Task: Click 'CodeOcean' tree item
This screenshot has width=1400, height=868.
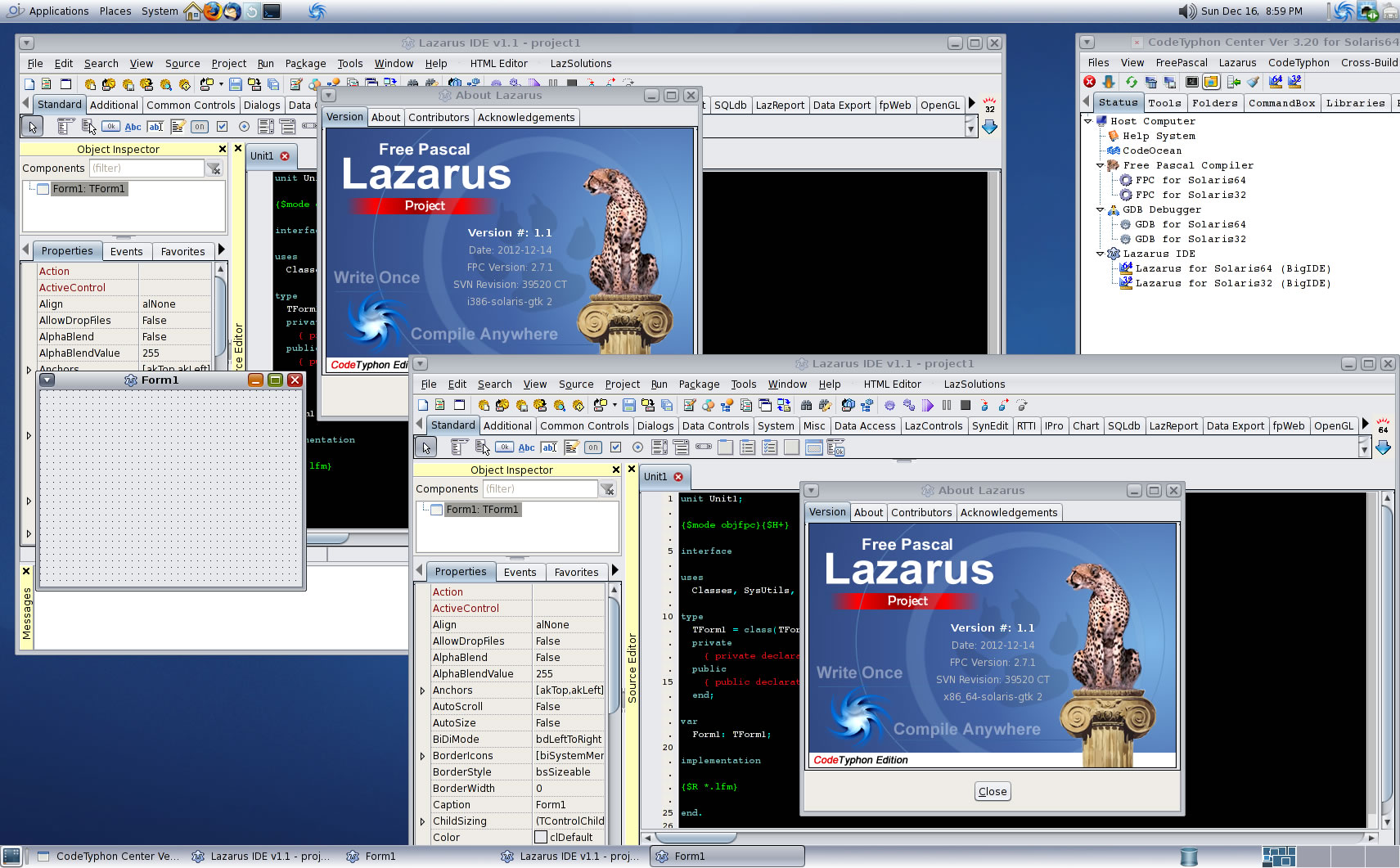Action: click(1152, 151)
